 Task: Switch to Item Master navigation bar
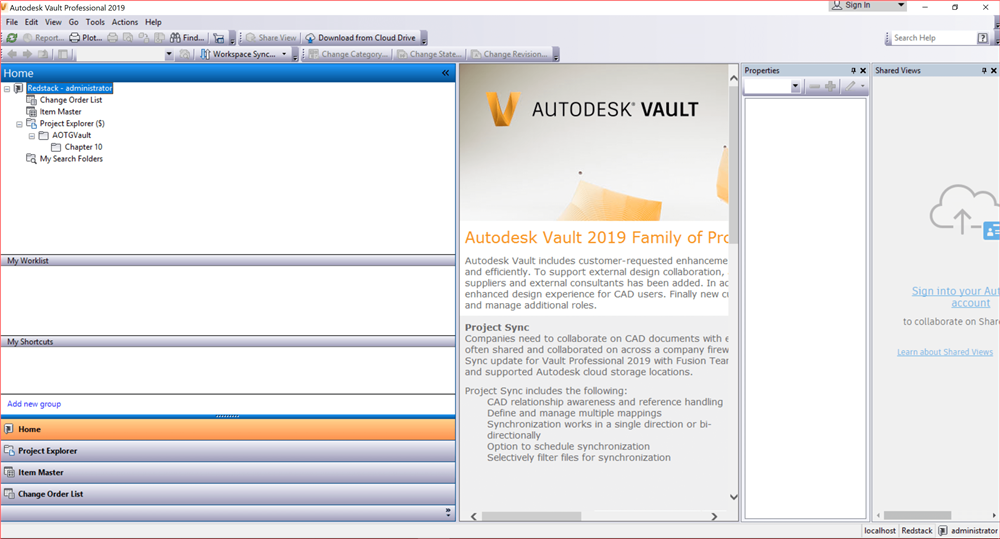(228, 473)
